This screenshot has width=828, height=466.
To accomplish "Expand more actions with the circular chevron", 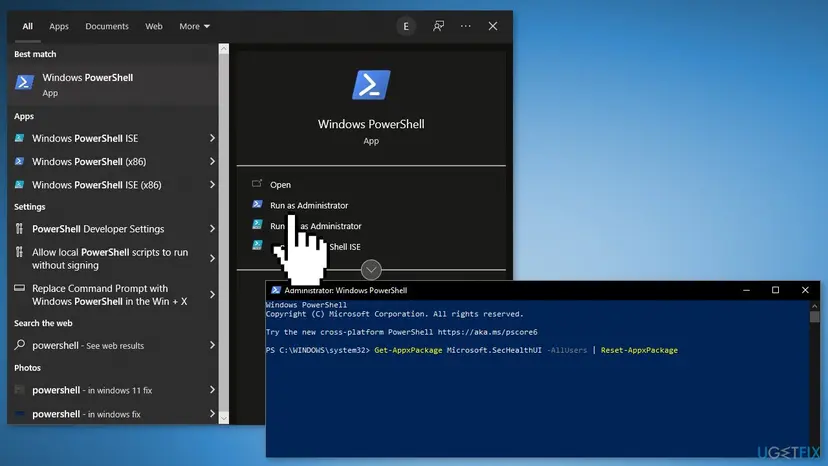I will [x=371, y=270].
